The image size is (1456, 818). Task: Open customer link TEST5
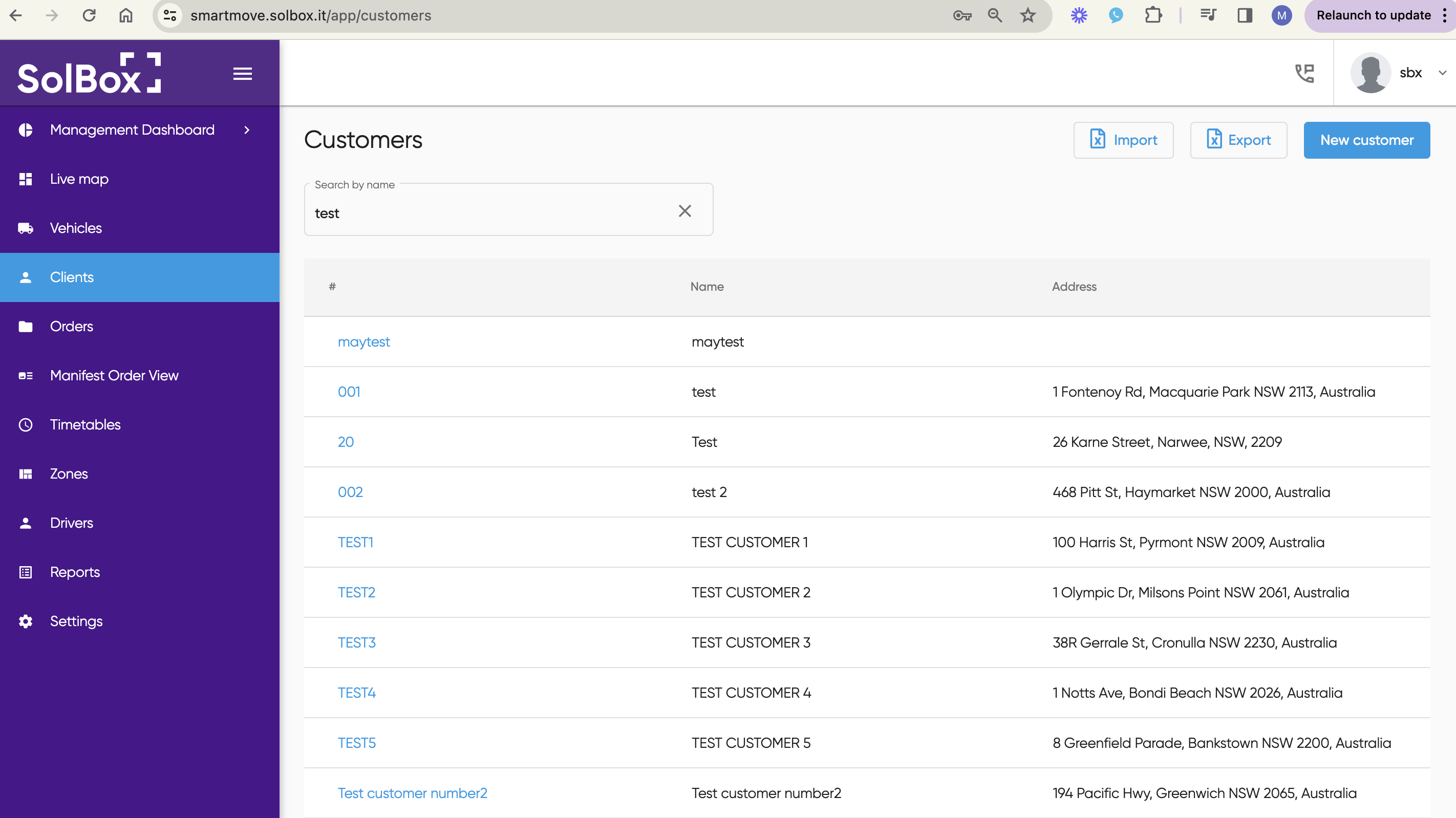coord(356,743)
